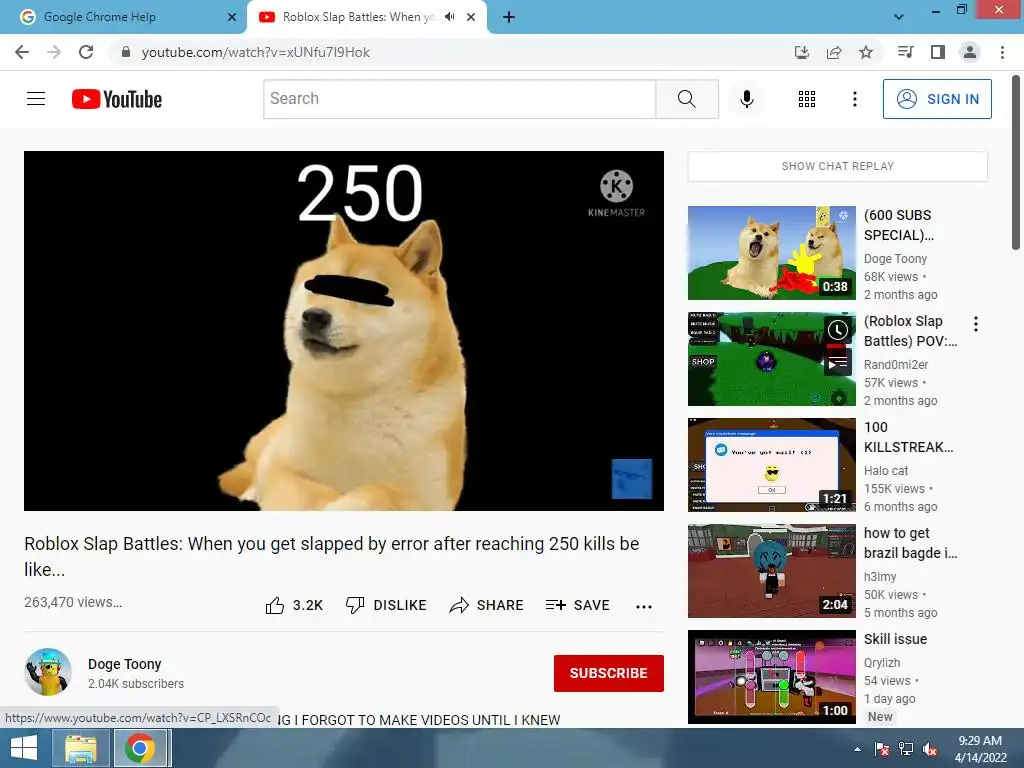
Task: Play the brazil badge thumbnail
Action: 771,571
